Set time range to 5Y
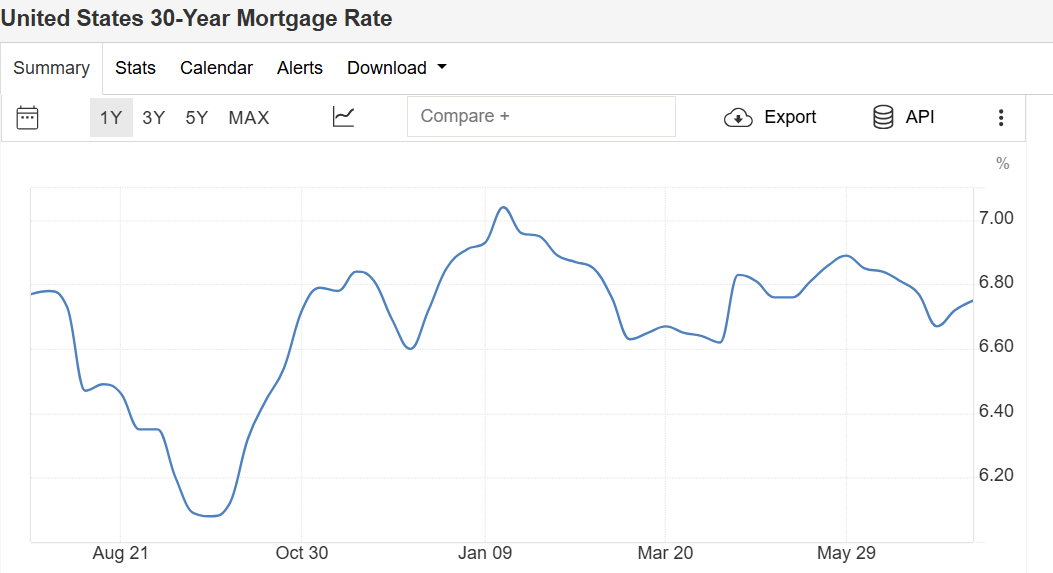The image size is (1053, 573). pos(197,117)
